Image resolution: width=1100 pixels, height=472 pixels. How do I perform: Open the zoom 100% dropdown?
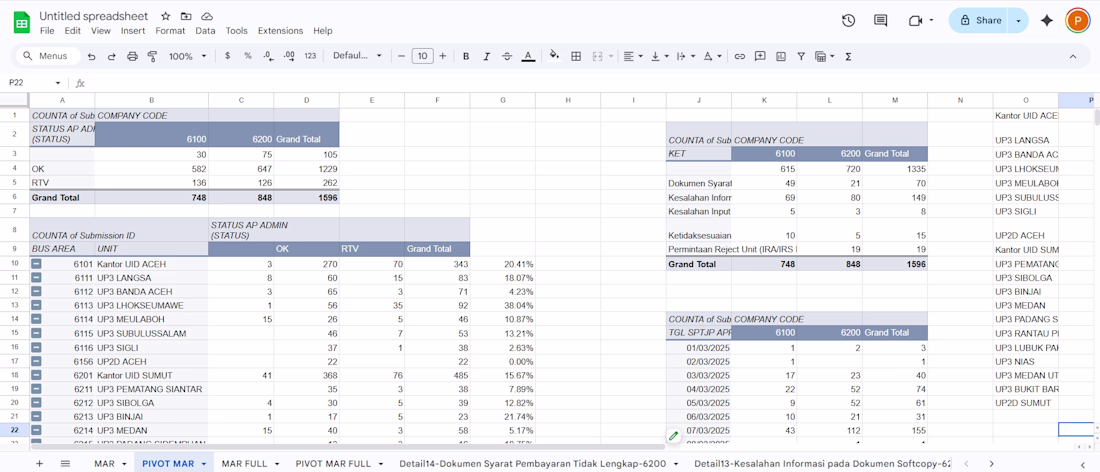tap(186, 57)
